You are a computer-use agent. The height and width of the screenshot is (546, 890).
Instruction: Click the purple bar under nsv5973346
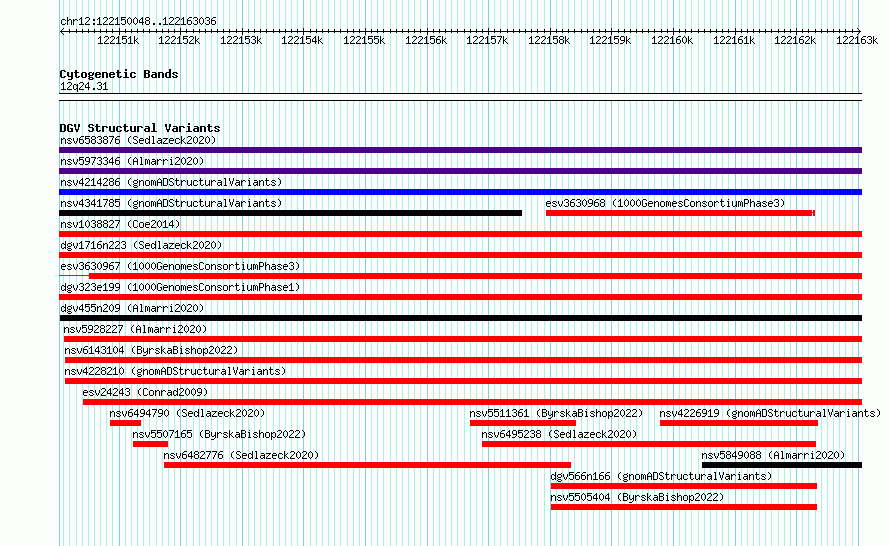[x=460, y=171]
